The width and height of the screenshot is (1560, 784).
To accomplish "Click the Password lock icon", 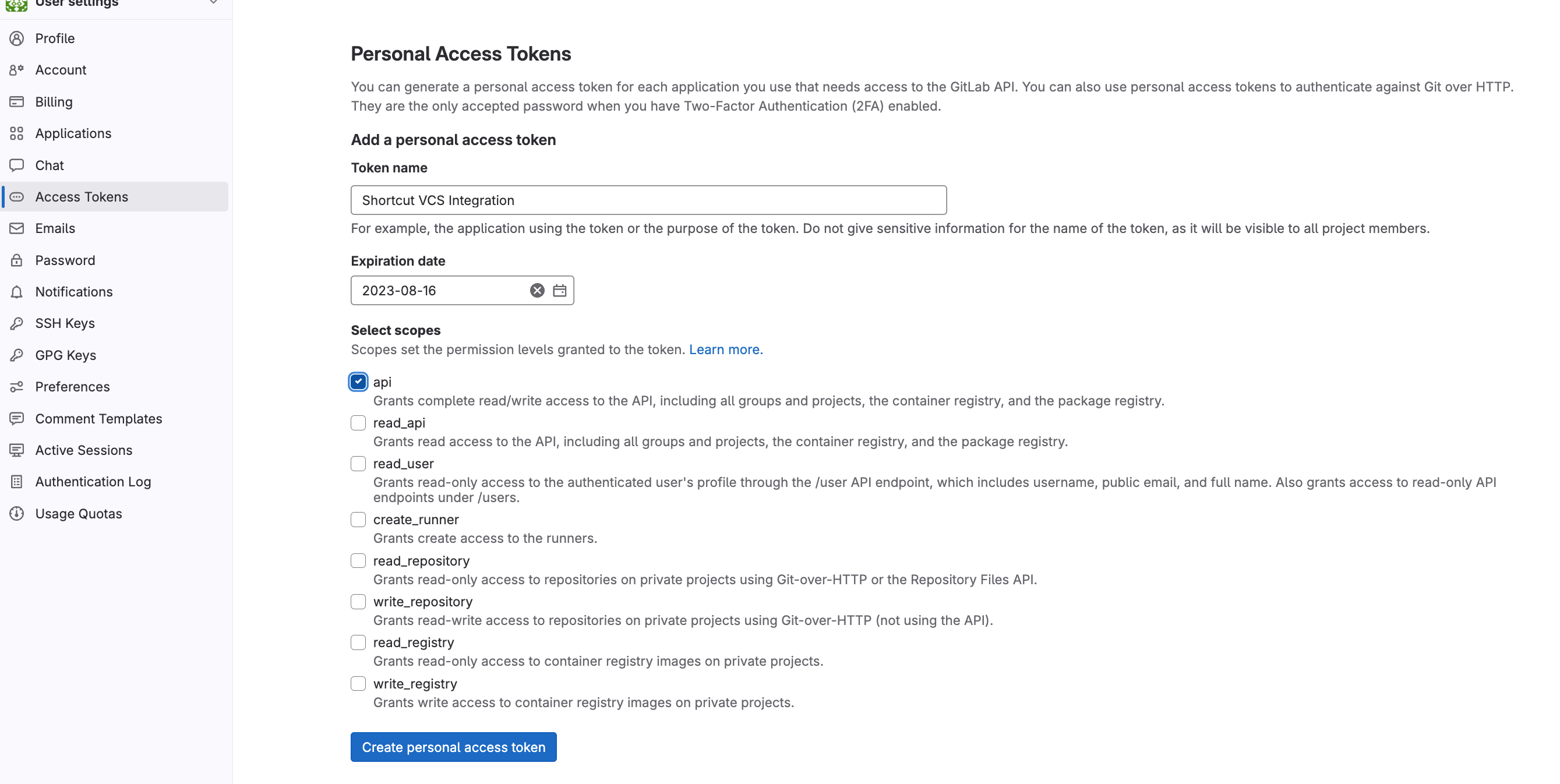I will (x=17, y=260).
